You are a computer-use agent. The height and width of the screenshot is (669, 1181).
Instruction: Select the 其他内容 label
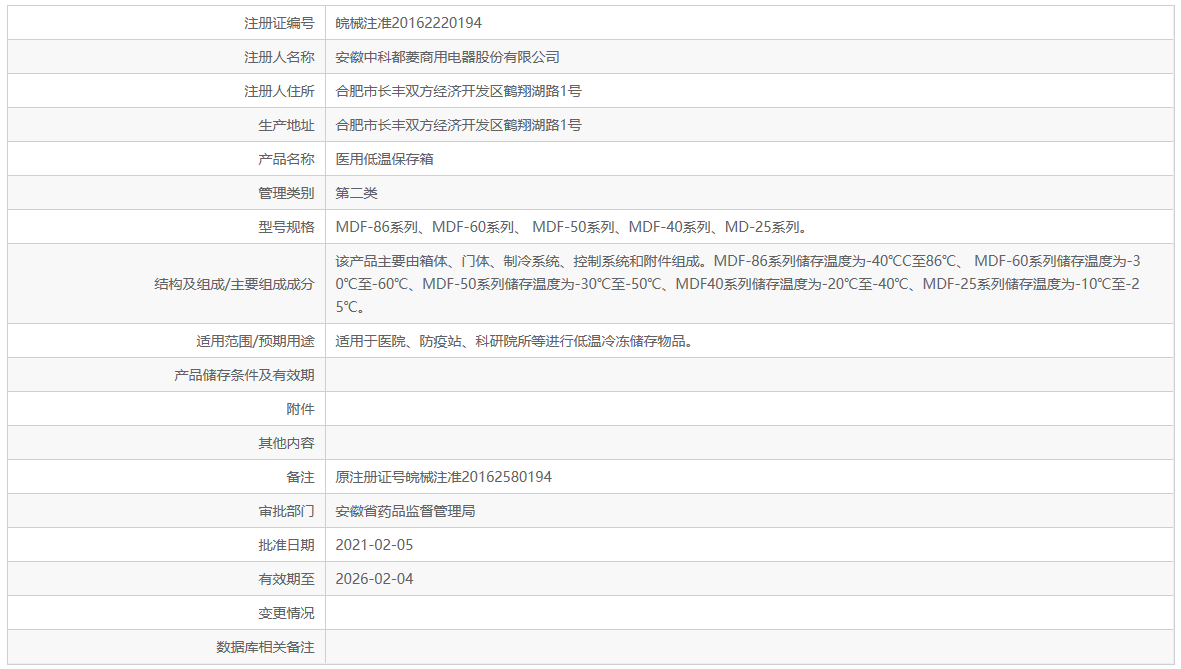286,443
